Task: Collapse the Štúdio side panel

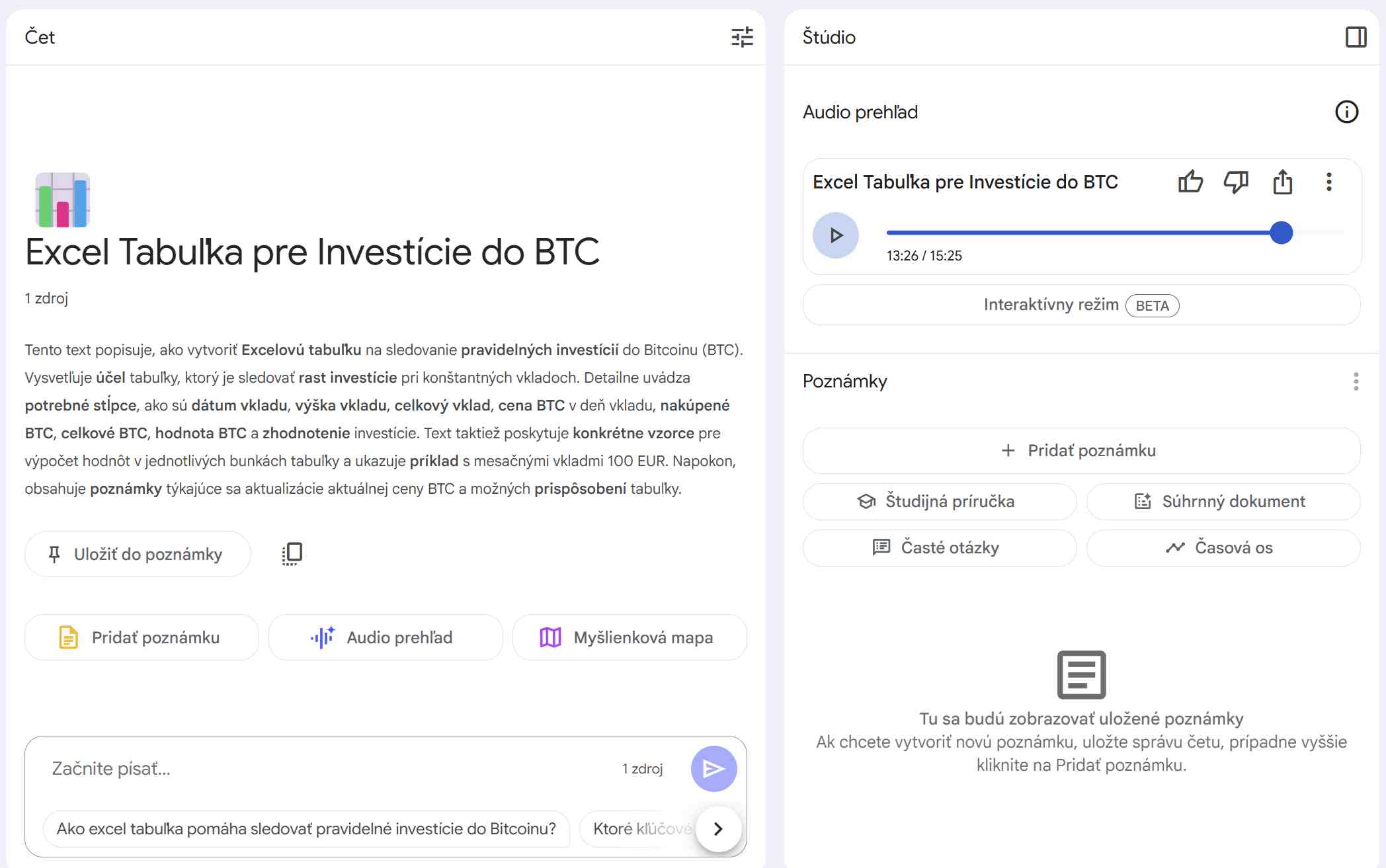Action: pos(1356,37)
